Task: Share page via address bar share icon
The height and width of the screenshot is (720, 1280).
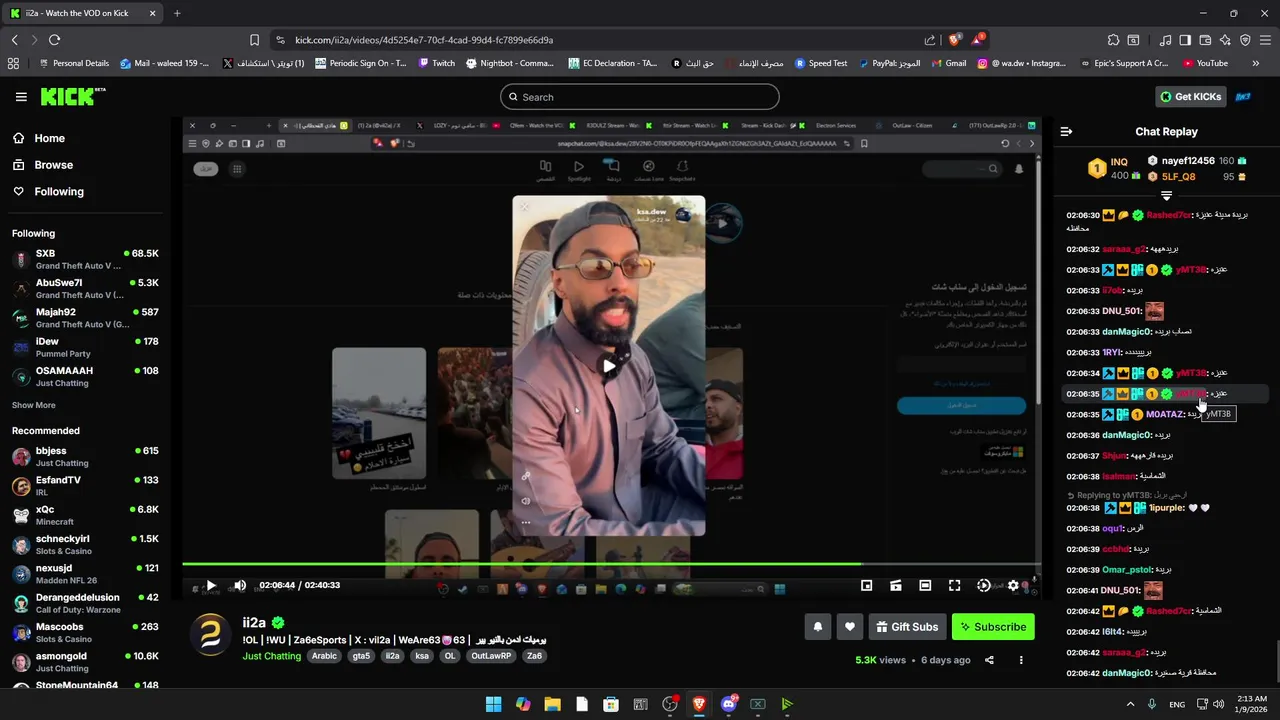Action: click(x=930, y=40)
